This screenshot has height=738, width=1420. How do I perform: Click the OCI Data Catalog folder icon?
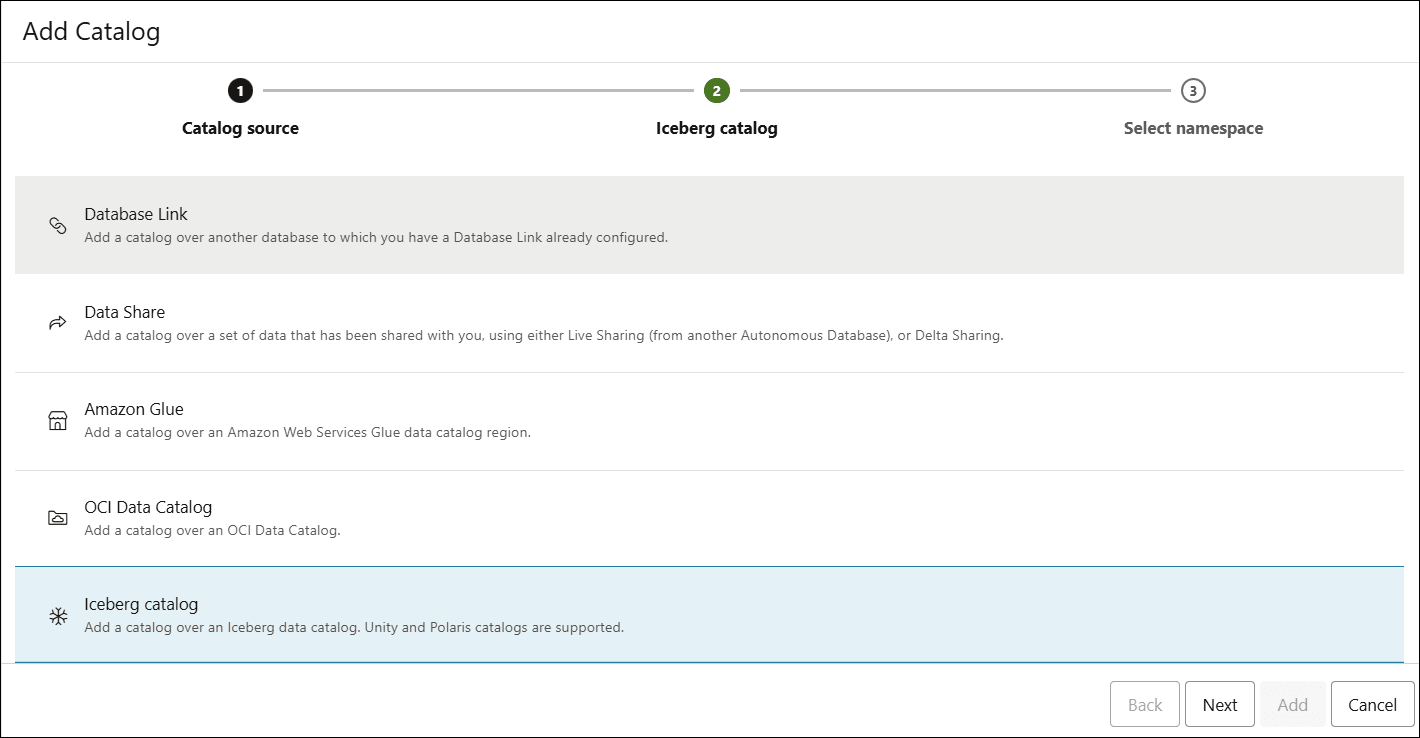click(x=57, y=517)
